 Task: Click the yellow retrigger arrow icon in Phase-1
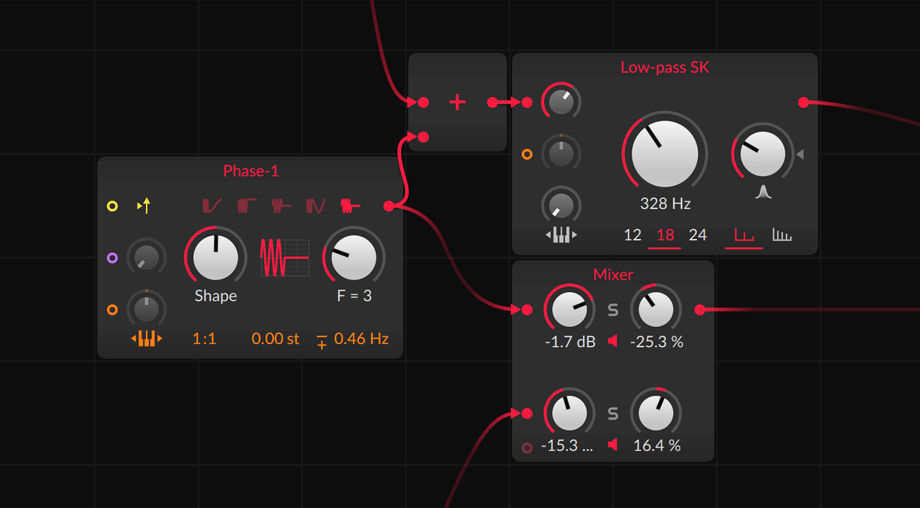tap(144, 206)
